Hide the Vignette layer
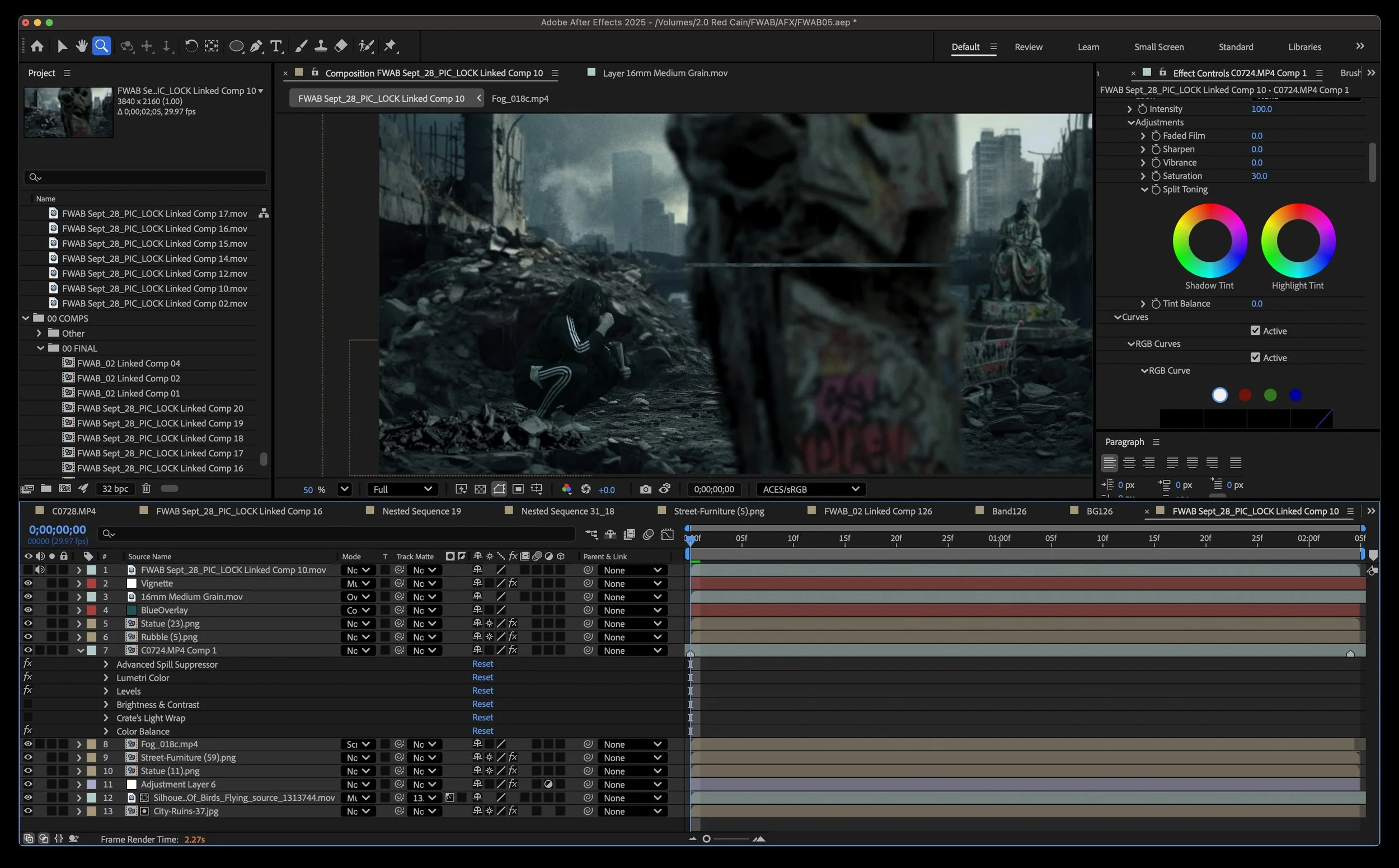 pyautogui.click(x=28, y=583)
